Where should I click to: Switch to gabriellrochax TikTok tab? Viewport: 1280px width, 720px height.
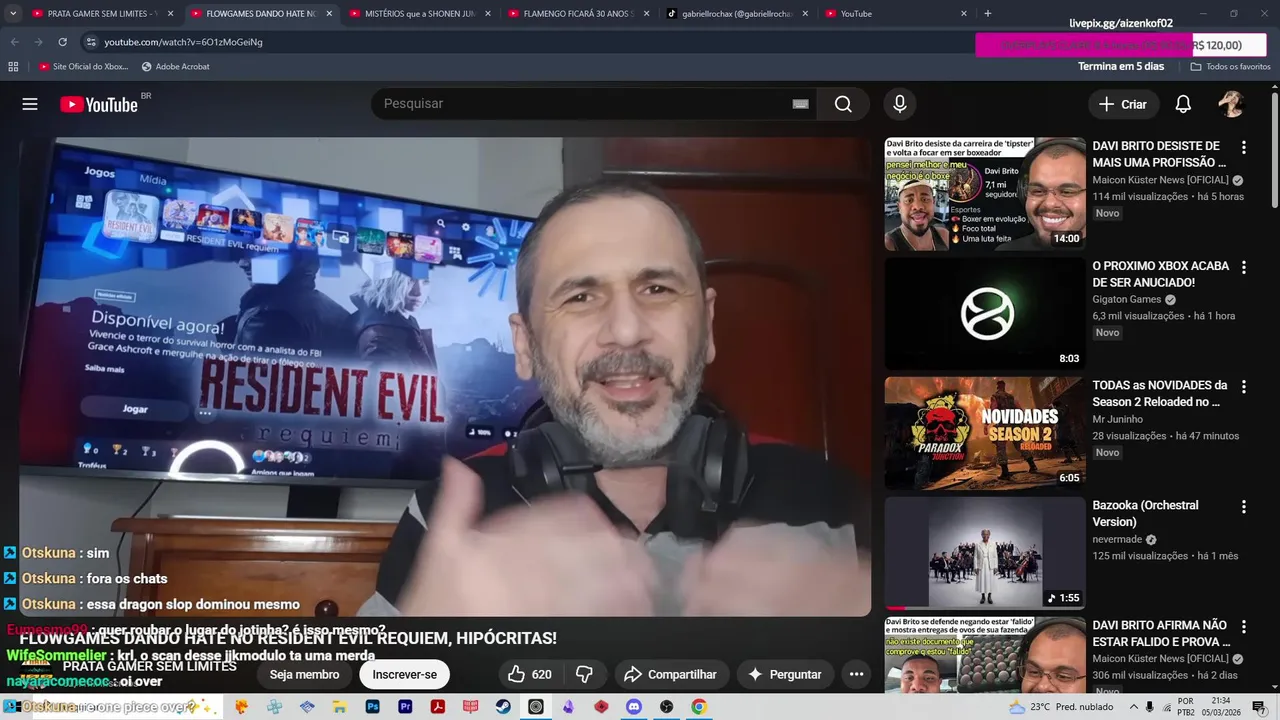pos(737,14)
